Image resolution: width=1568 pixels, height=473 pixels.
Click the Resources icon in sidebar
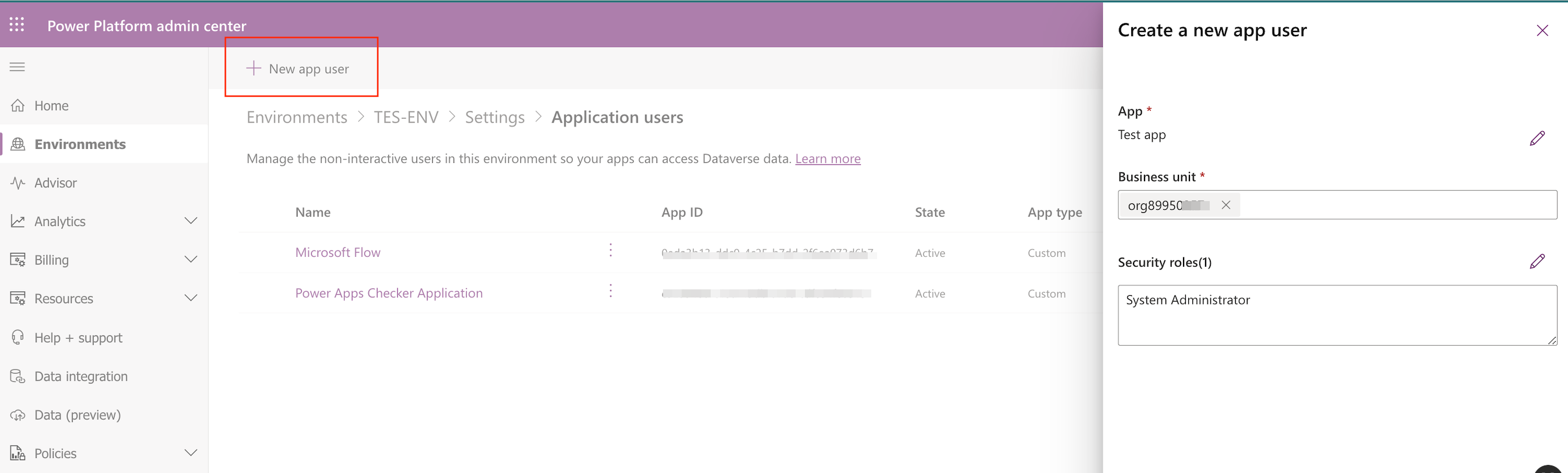(x=18, y=299)
